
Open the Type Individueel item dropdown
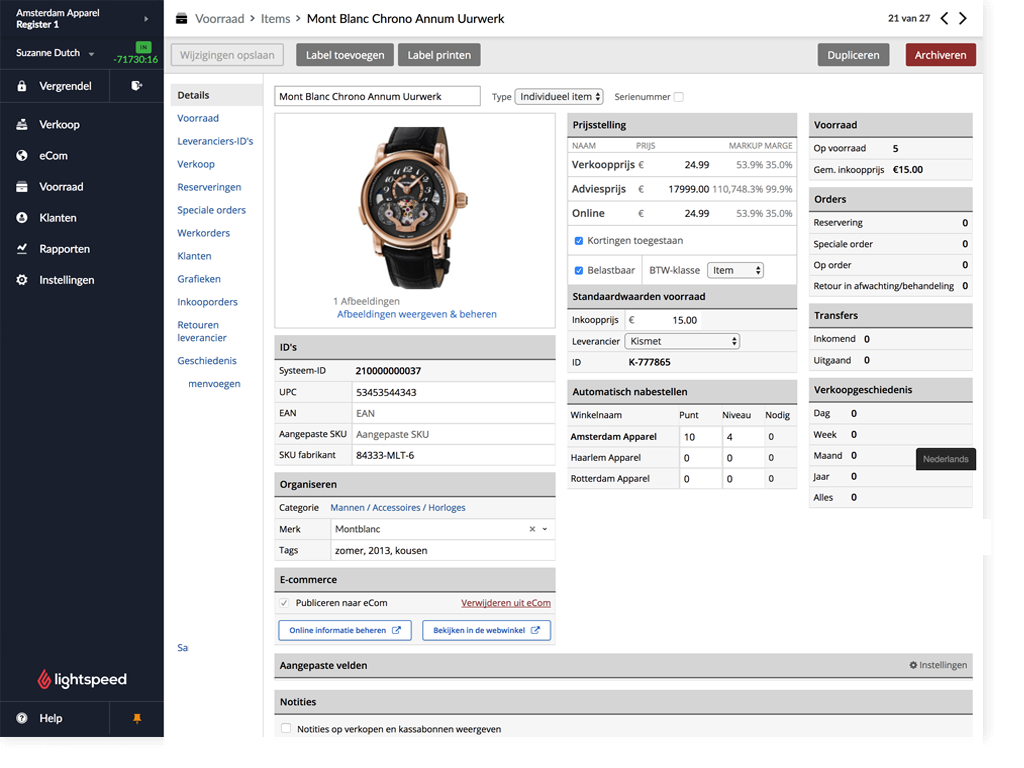559,97
